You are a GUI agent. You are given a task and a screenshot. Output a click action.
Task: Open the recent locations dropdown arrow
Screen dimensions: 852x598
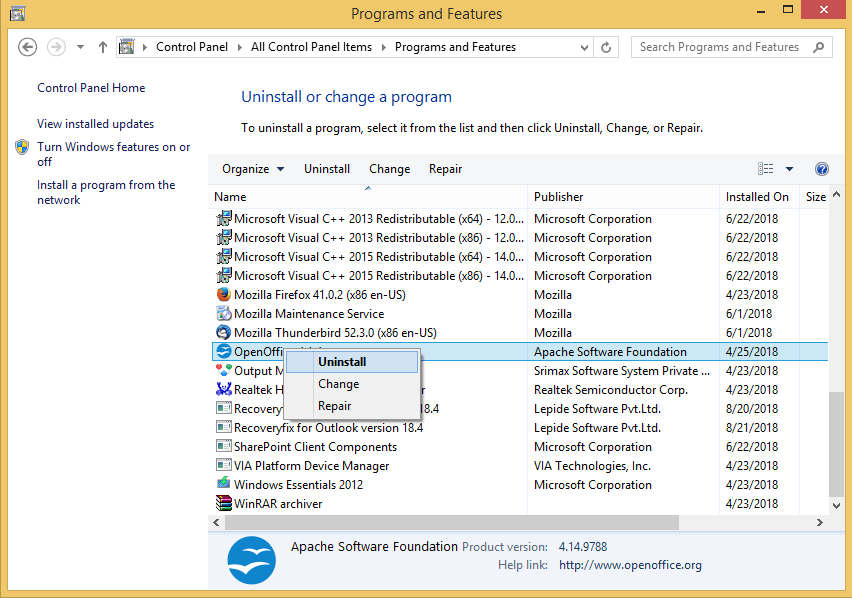click(80, 47)
